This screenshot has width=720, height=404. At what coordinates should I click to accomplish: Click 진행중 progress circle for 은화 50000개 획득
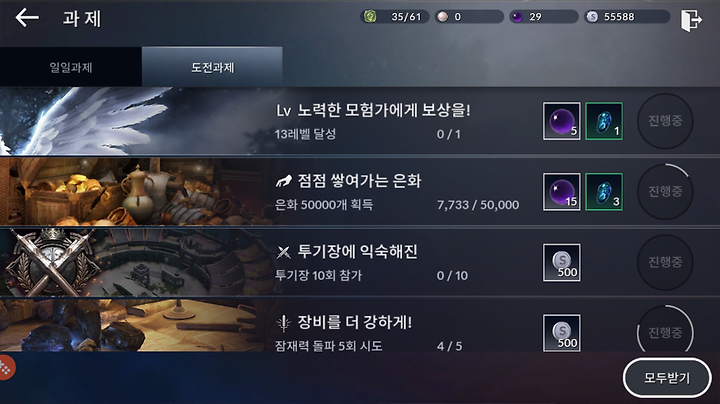click(x=665, y=191)
